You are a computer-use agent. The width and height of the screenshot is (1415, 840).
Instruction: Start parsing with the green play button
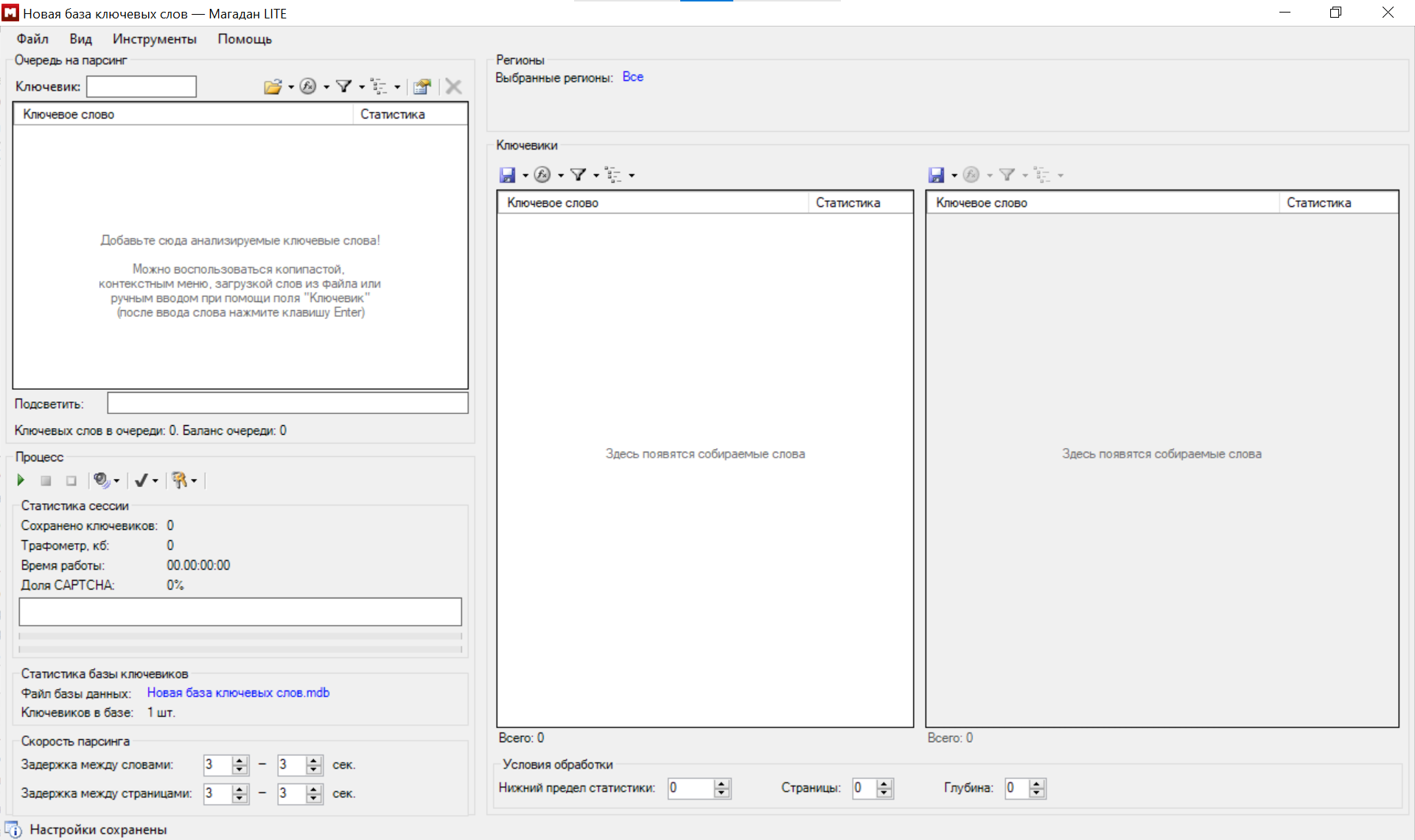tap(21, 480)
